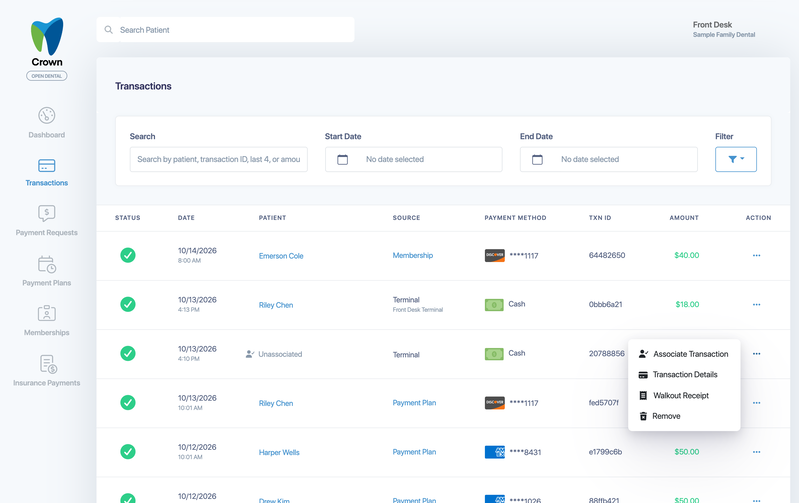799x503 pixels.
Task: Open action menu for Emerson Cole transaction
Action: click(756, 255)
